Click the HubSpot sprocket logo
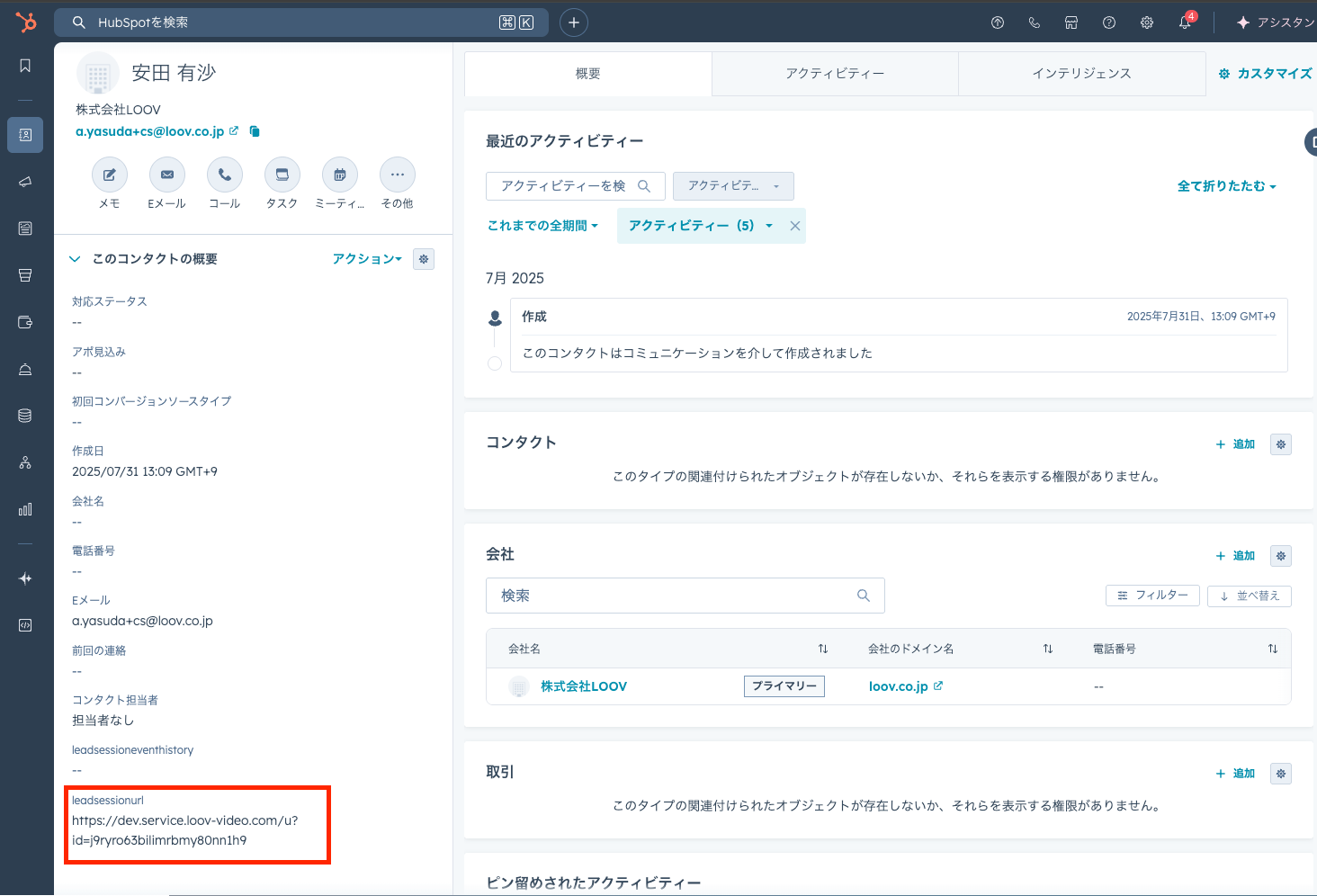The width and height of the screenshot is (1317, 896). point(26,22)
